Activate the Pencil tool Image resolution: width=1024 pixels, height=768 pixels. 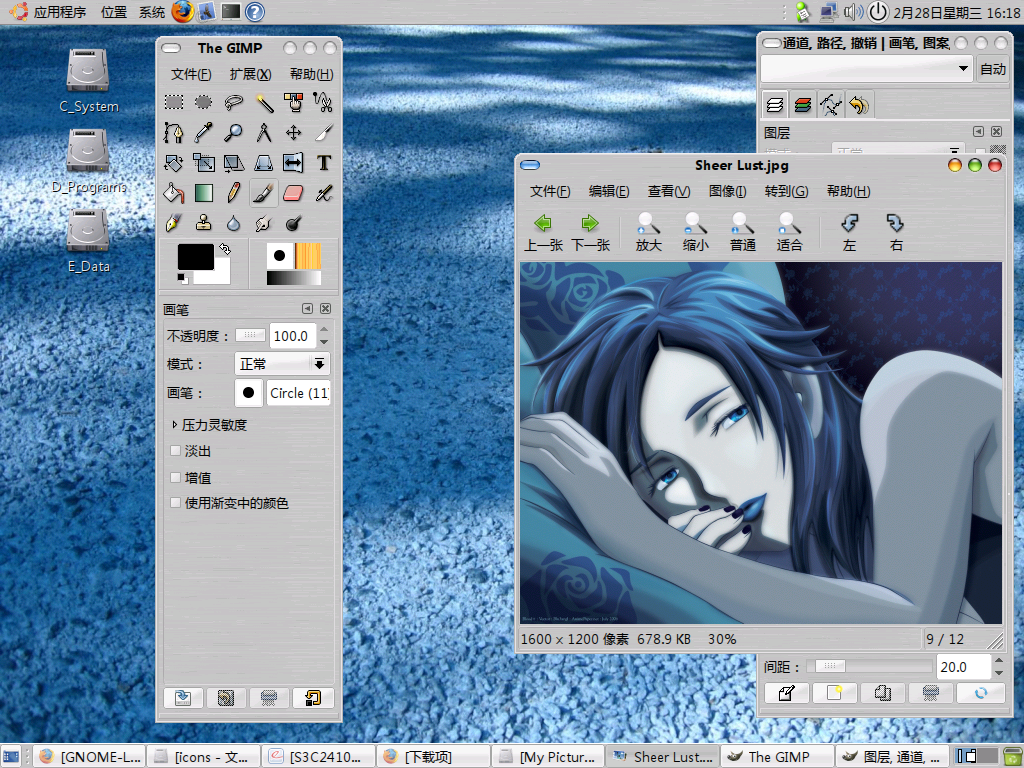click(x=234, y=193)
